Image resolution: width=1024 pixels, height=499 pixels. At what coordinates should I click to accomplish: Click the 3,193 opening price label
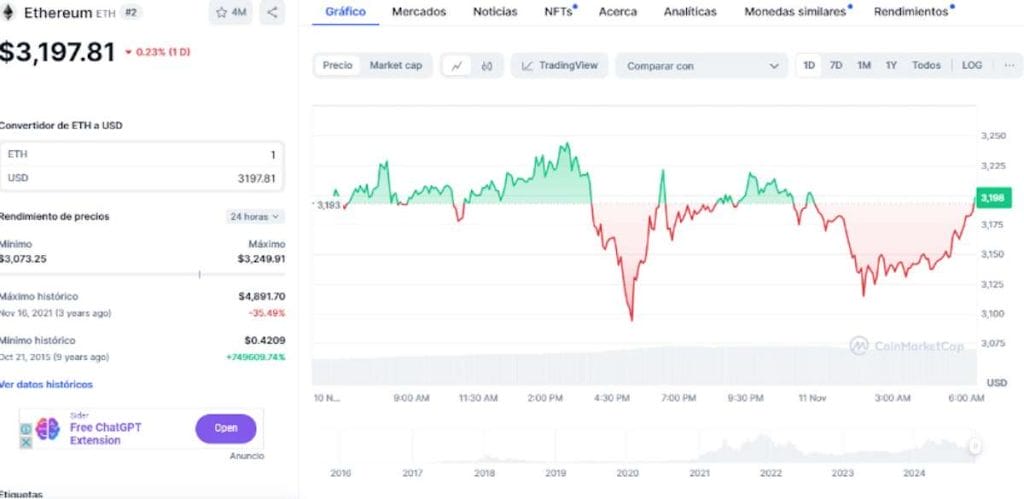tap(328, 205)
